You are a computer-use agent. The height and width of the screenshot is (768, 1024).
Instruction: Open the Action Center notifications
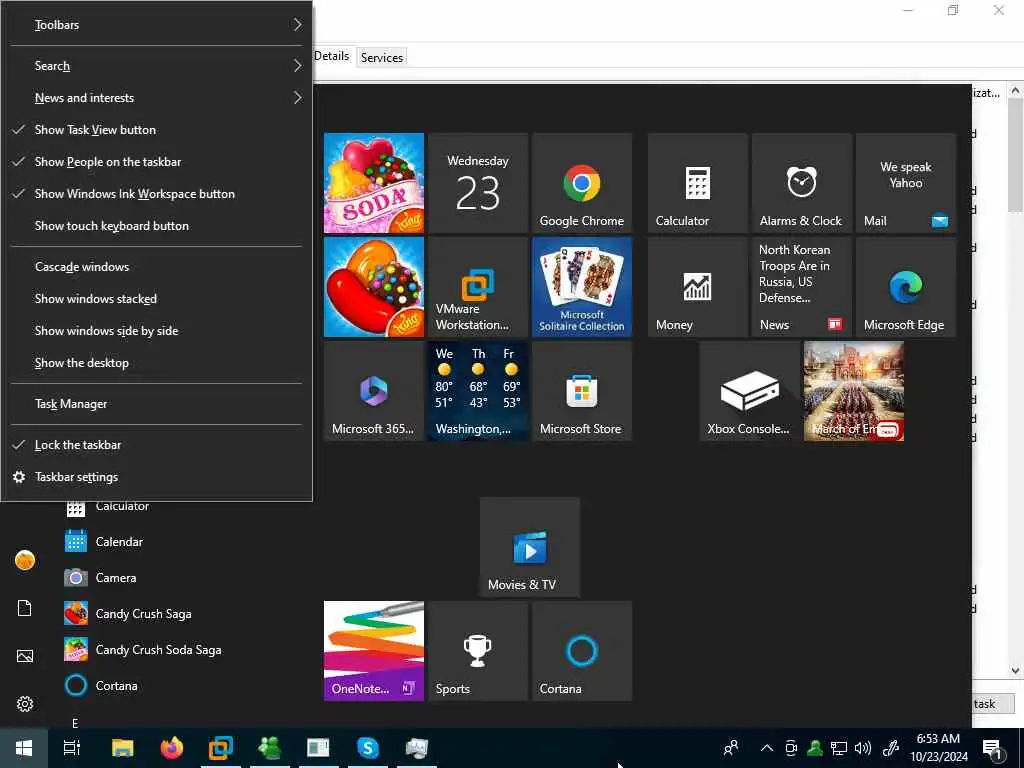point(993,749)
